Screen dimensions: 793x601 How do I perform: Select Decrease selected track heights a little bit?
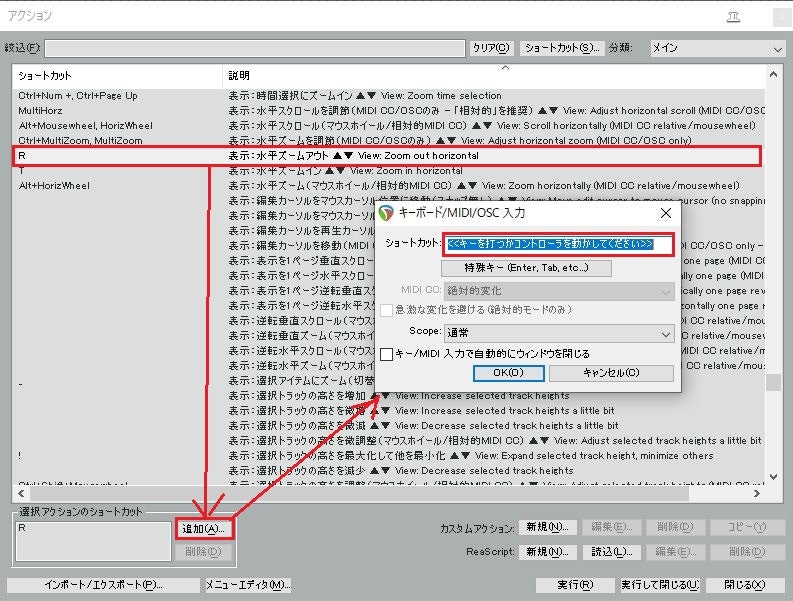388,425
